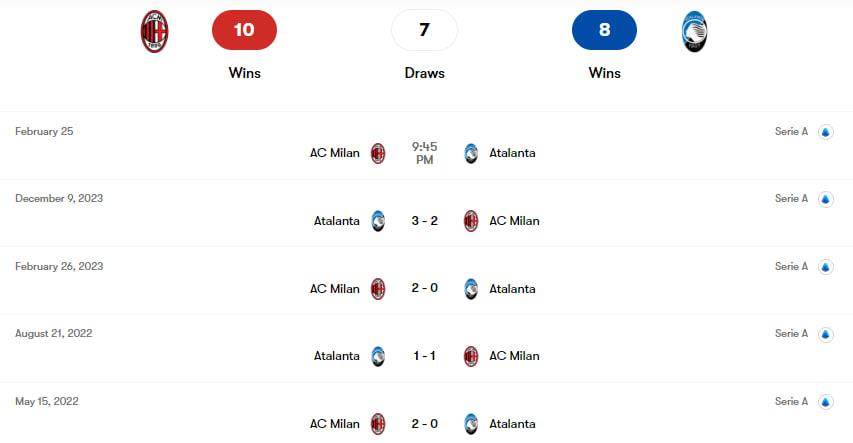Viewport: 853px width, 443px height.
Task: Select the blue 8 wins badge
Action: click(604, 30)
